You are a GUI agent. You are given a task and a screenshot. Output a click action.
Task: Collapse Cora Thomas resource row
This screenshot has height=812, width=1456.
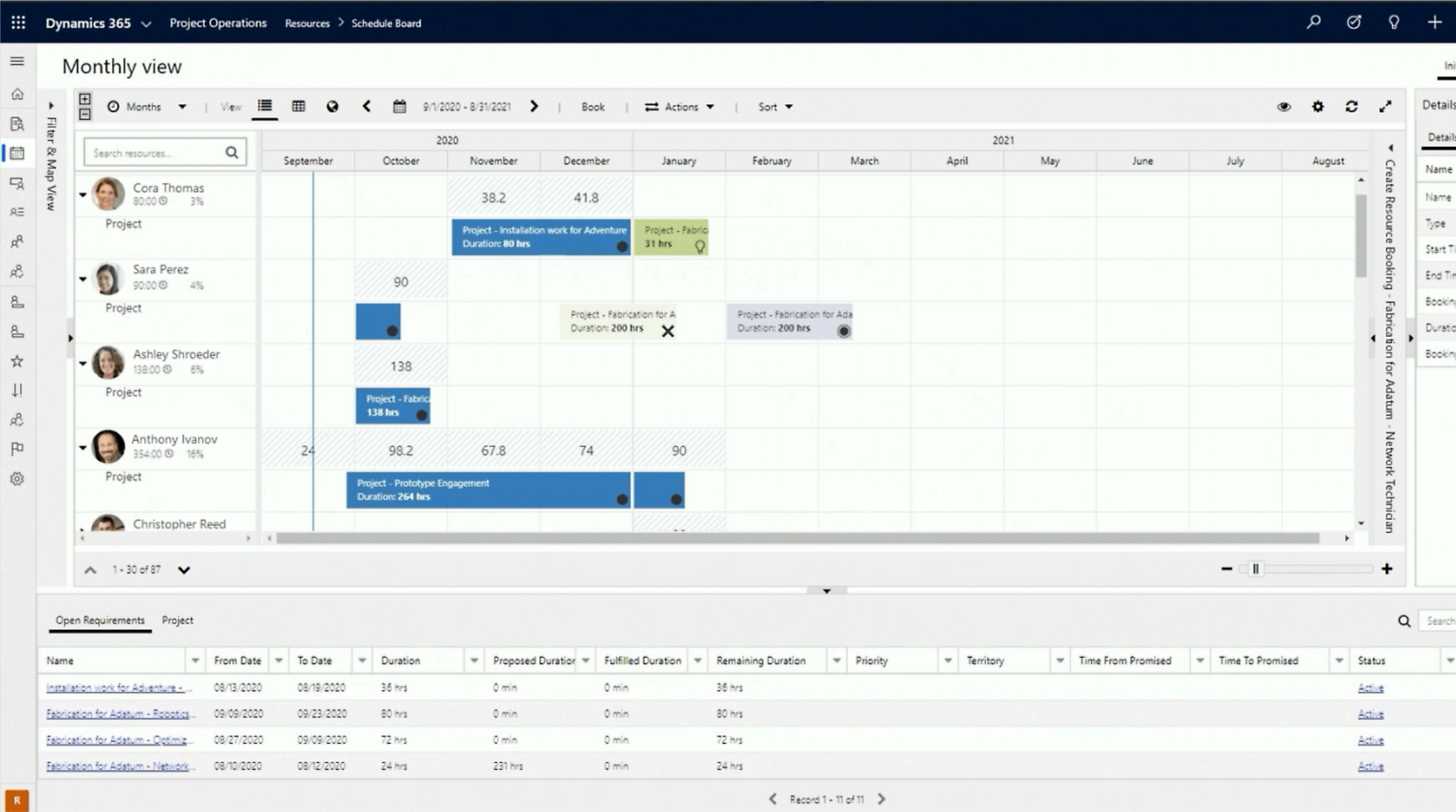tap(83, 195)
